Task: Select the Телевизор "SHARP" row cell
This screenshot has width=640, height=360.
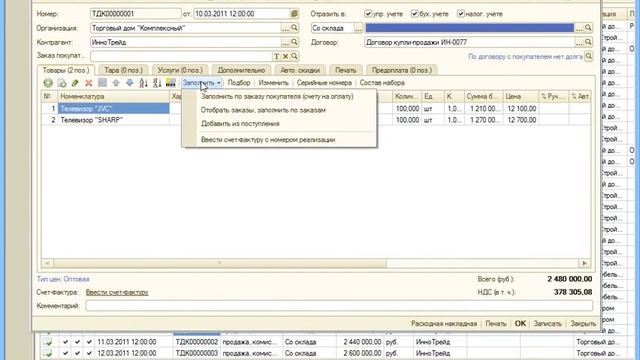Action: click(x=113, y=120)
